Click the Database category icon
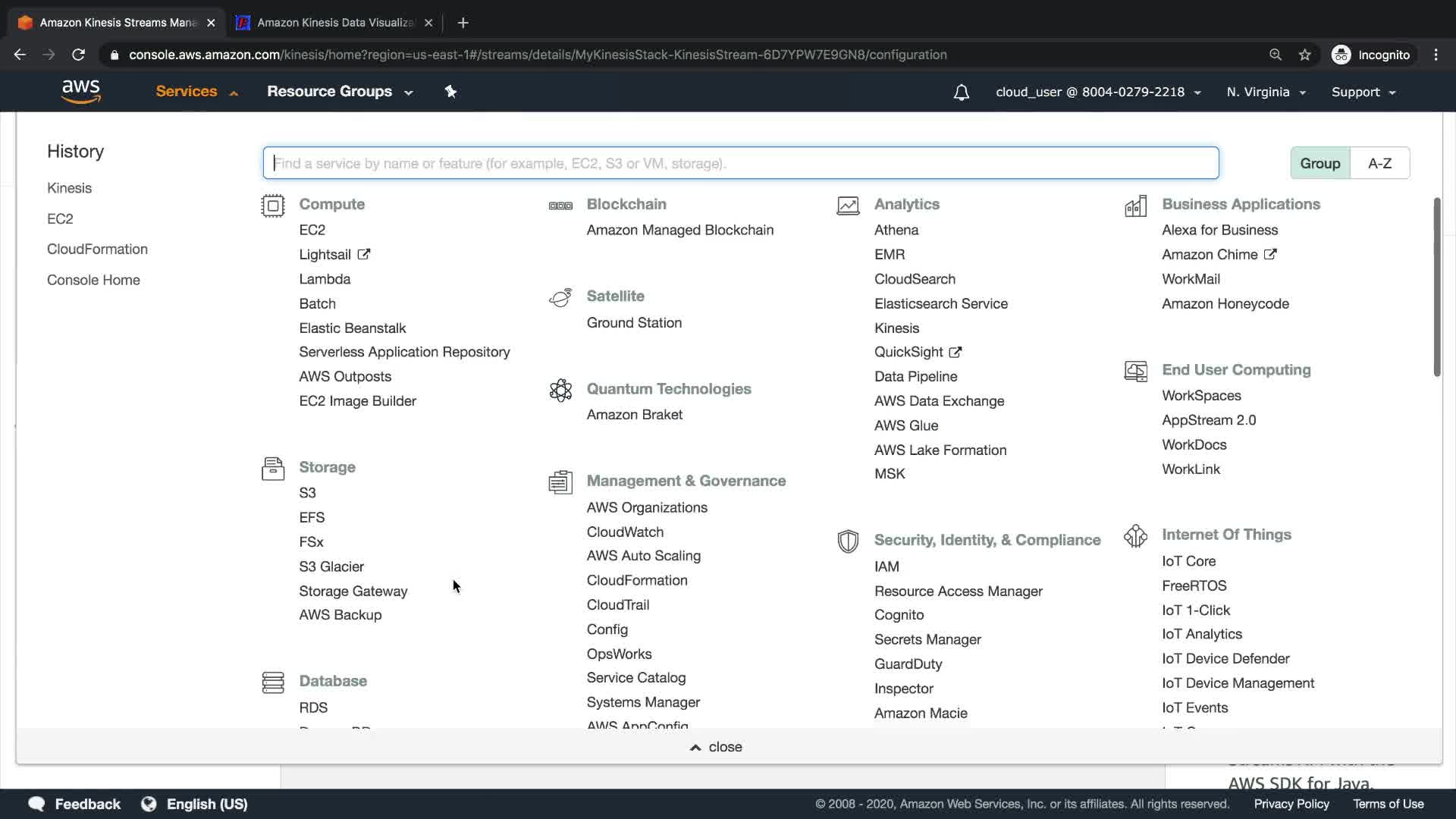The height and width of the screenshot is (819, 1456). [x=273, y=682]
